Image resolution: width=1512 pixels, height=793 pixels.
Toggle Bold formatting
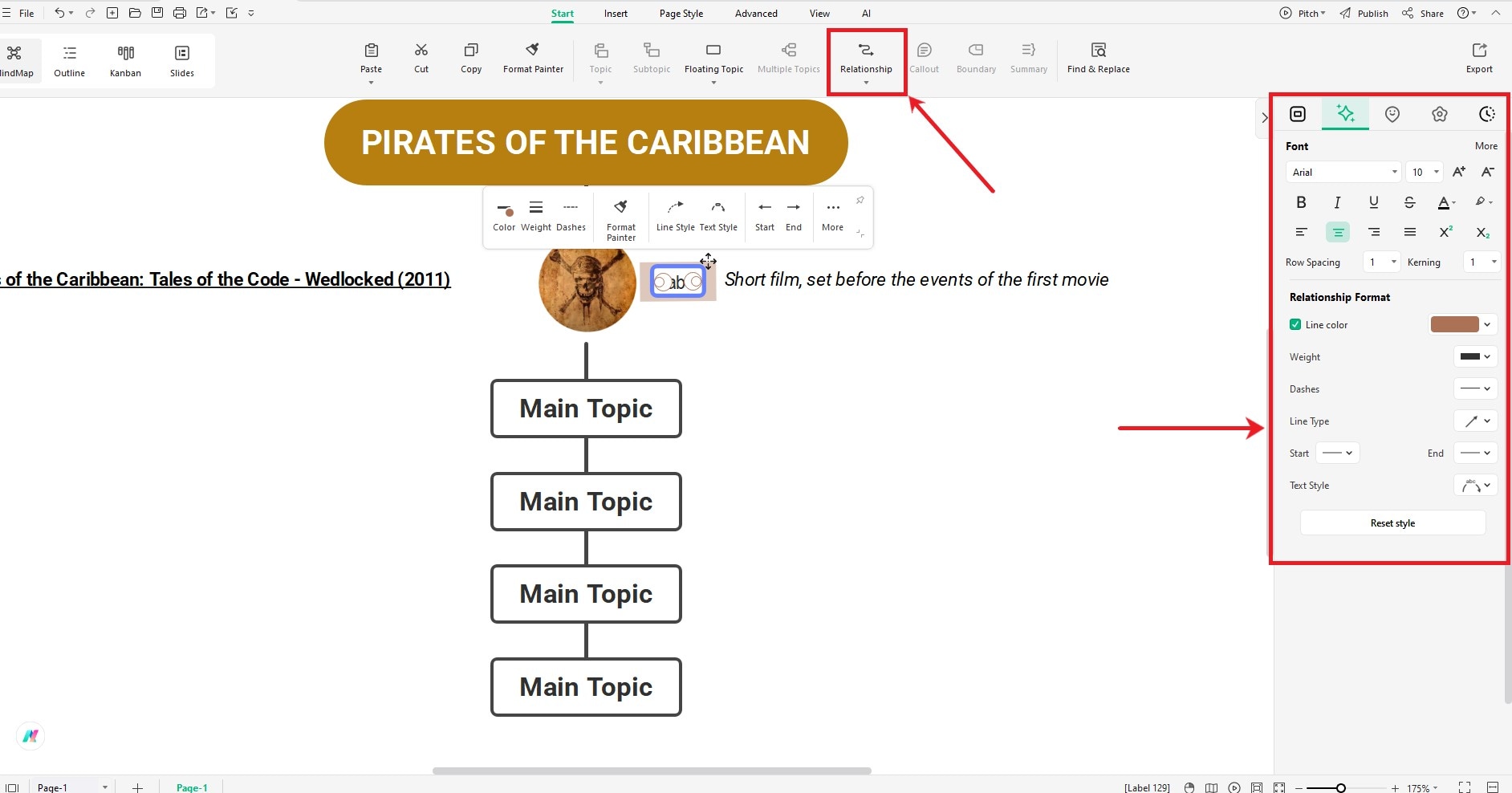(x=1301, y=202)
